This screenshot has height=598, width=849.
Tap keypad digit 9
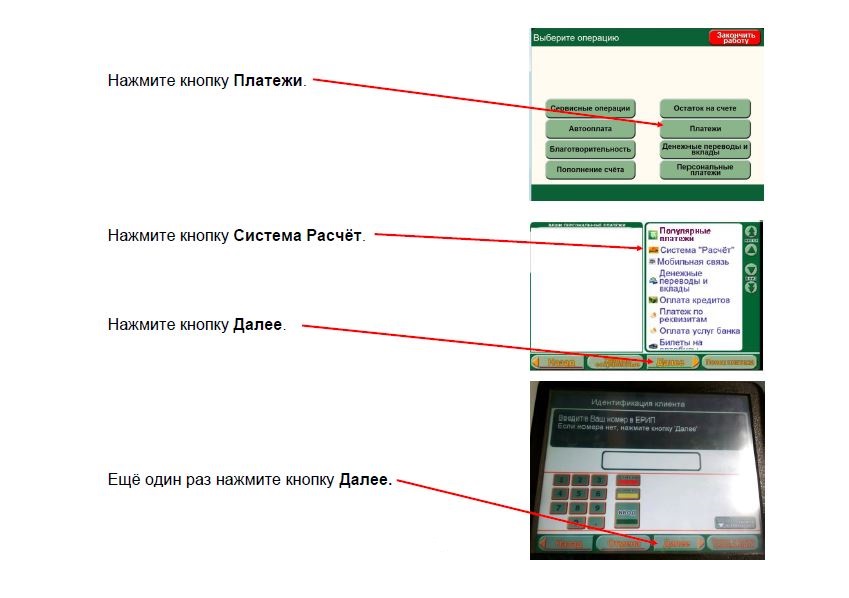597,508
